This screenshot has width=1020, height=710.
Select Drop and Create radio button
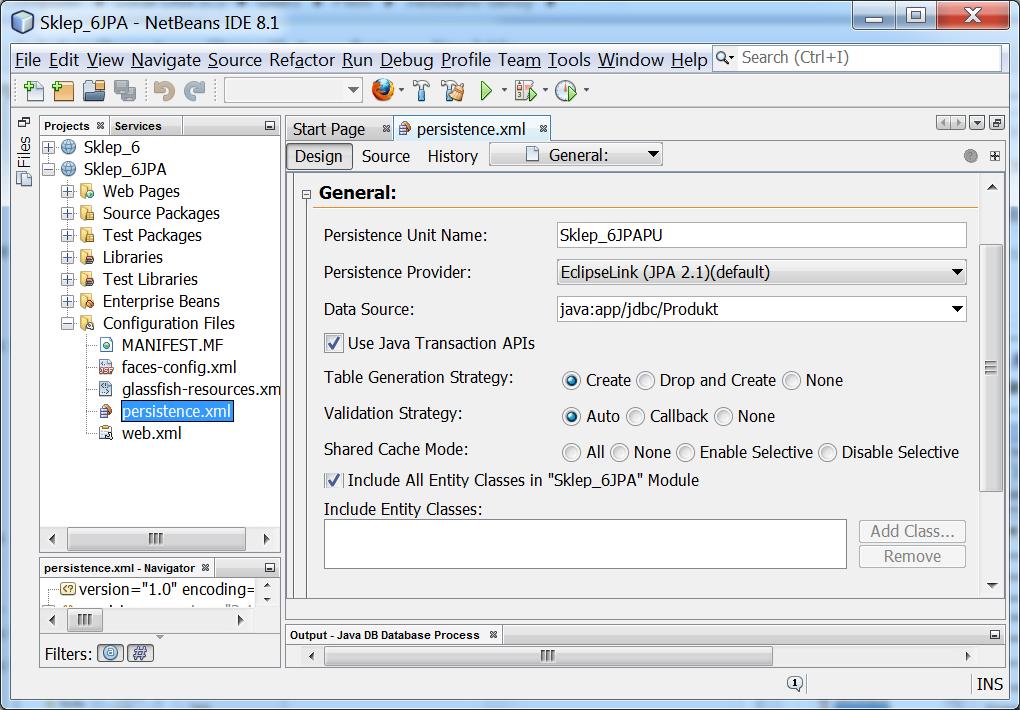pos(645,381)
